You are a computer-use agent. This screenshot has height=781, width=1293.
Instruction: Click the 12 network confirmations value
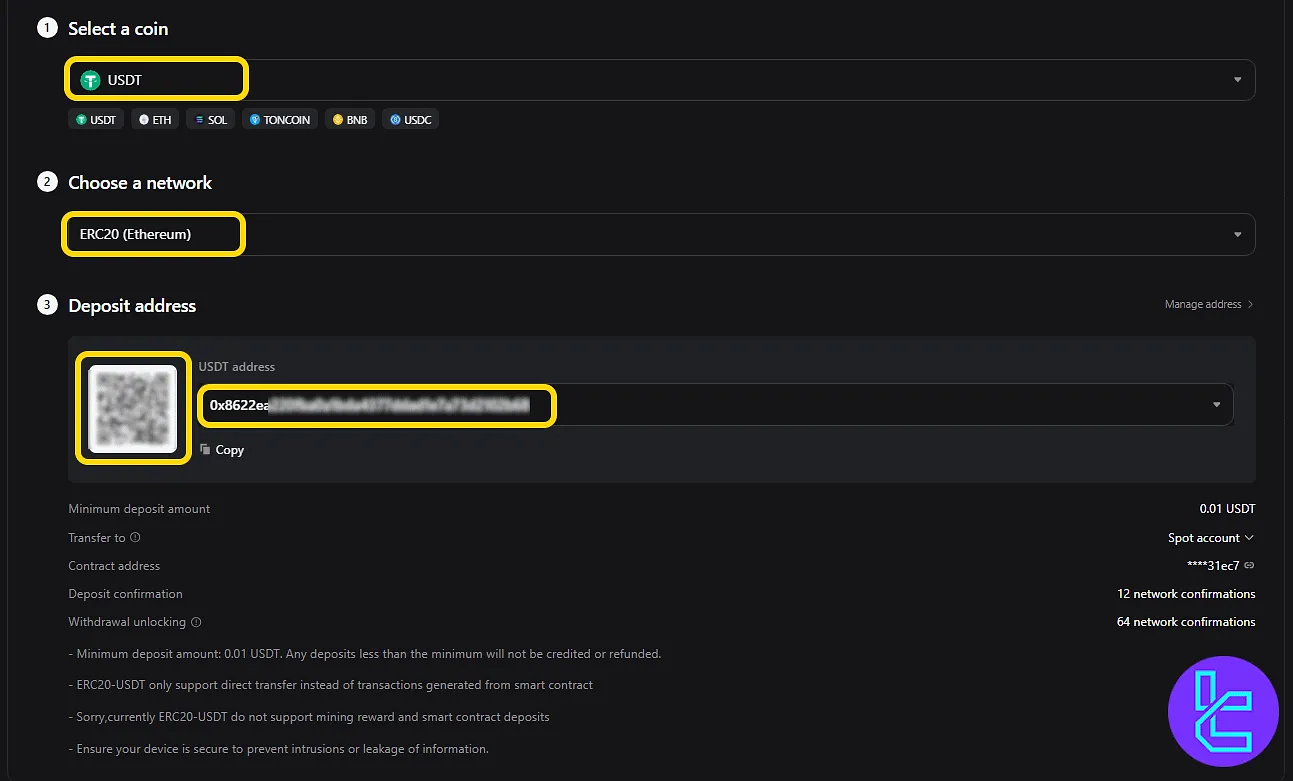click(x=1186, y=594)
